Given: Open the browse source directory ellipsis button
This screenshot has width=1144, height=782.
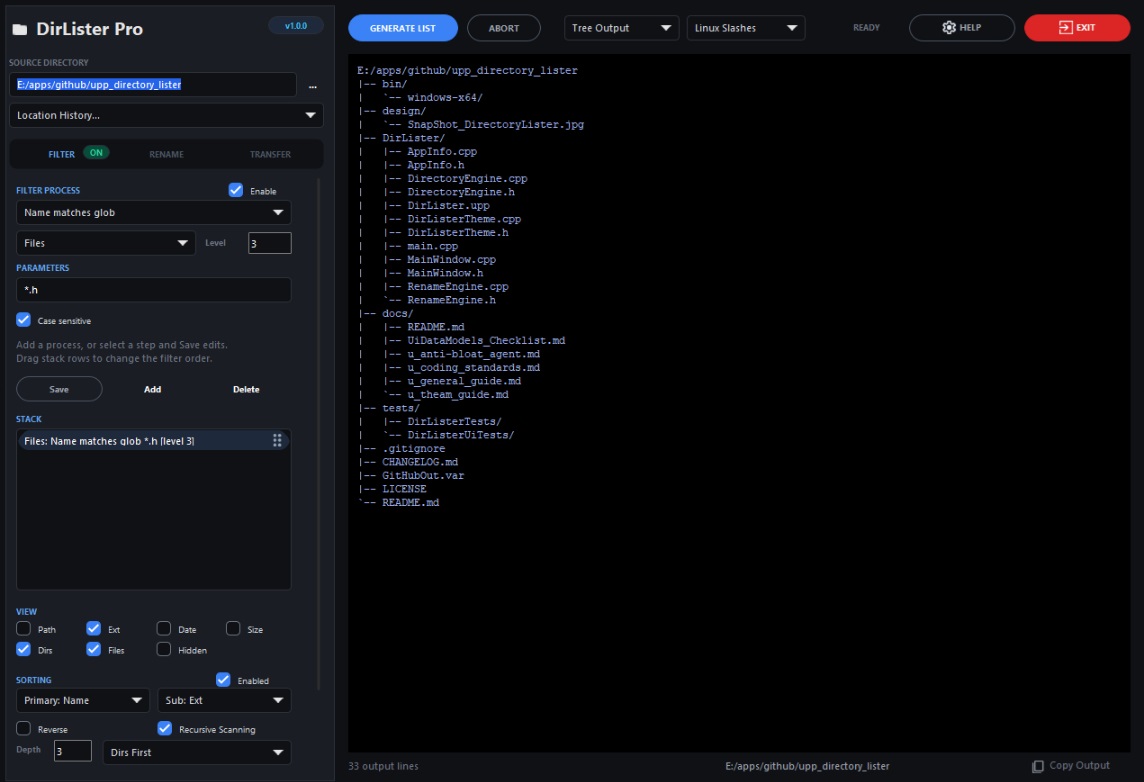Looking at the screenshot, I should pos(312,85).
